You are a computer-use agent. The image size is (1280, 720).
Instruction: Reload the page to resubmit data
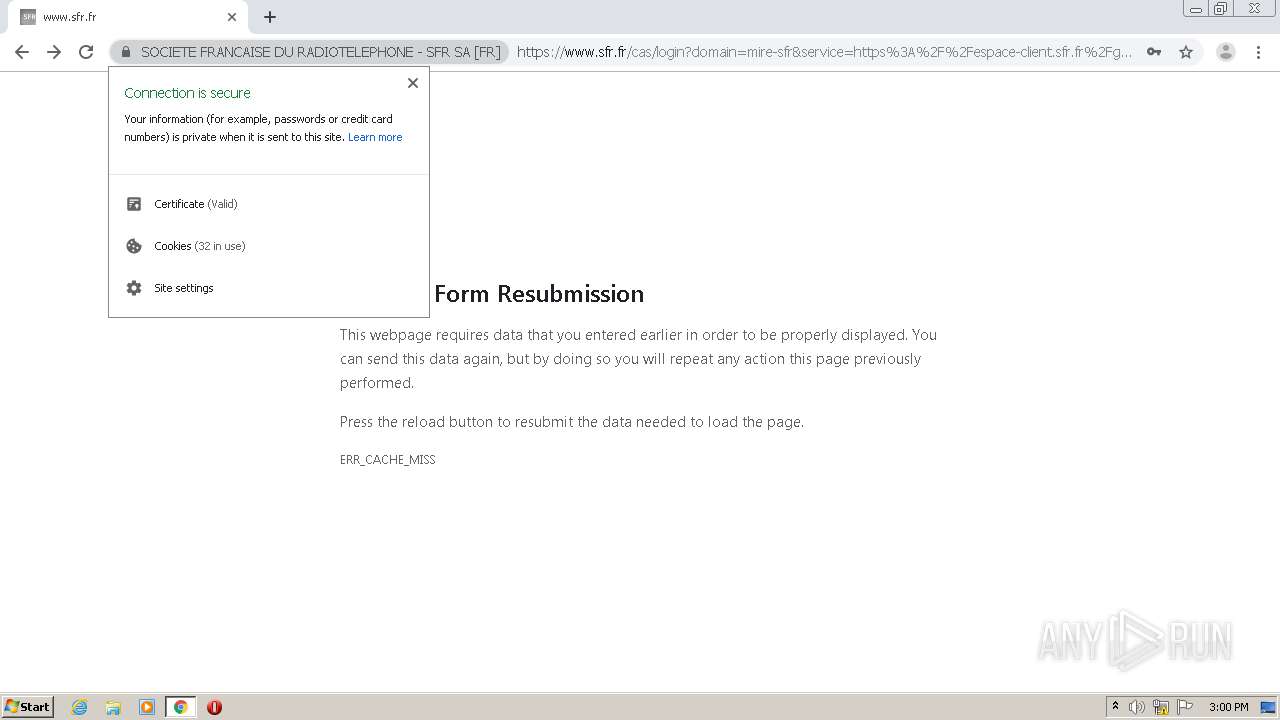tap(86, 52)
